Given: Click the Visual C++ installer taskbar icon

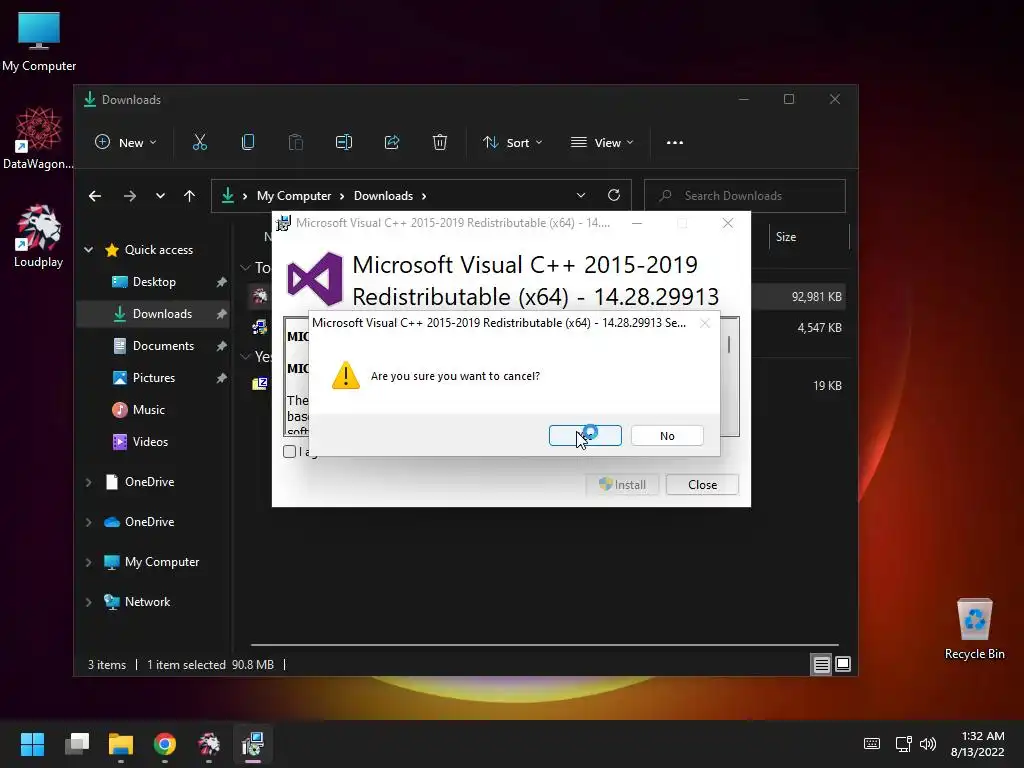Looking at the screenshot, I should [x=253, y=744].
